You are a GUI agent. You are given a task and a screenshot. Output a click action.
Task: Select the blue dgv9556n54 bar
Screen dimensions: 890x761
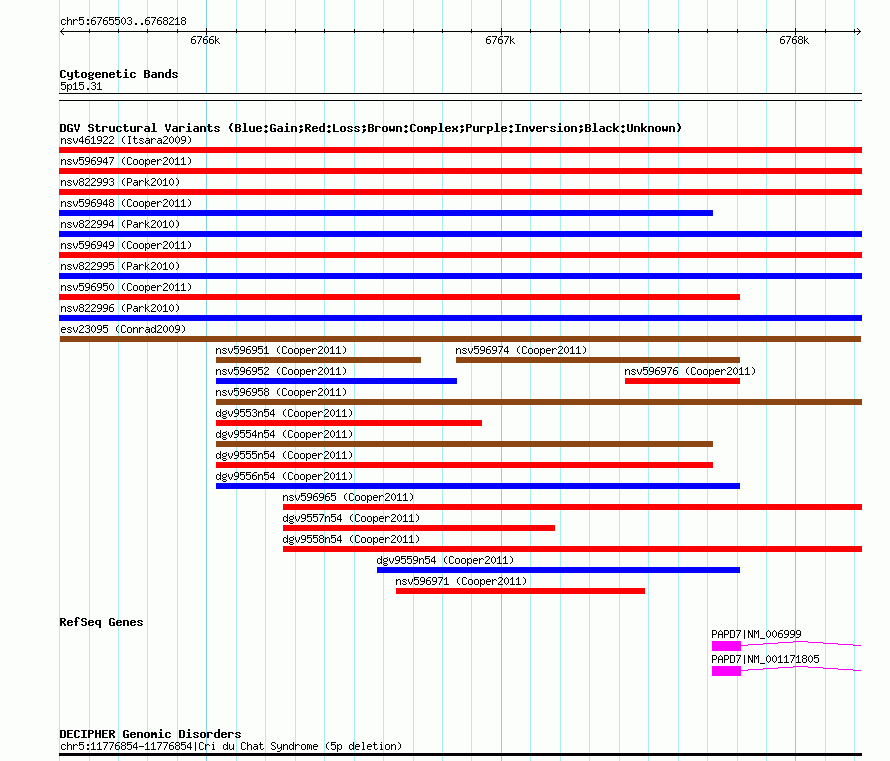pos(478,486)
